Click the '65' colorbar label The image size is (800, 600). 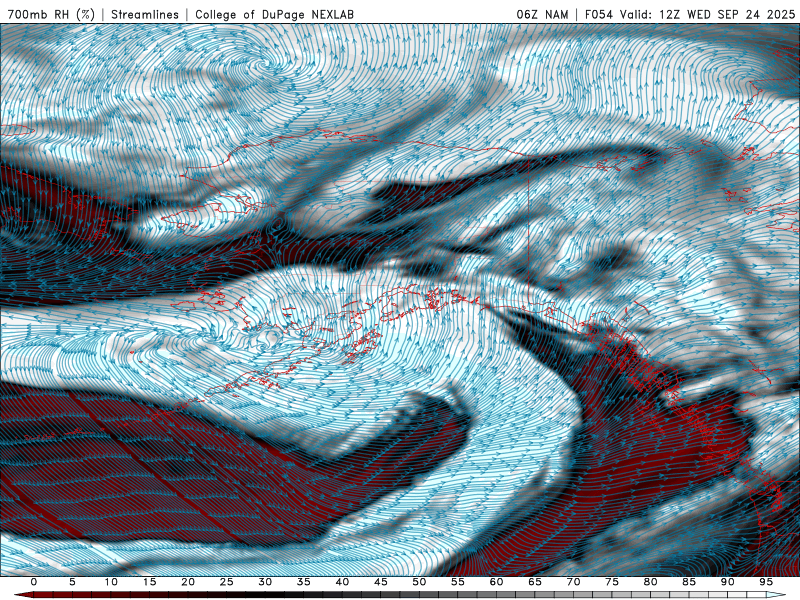tap(535, 582)
